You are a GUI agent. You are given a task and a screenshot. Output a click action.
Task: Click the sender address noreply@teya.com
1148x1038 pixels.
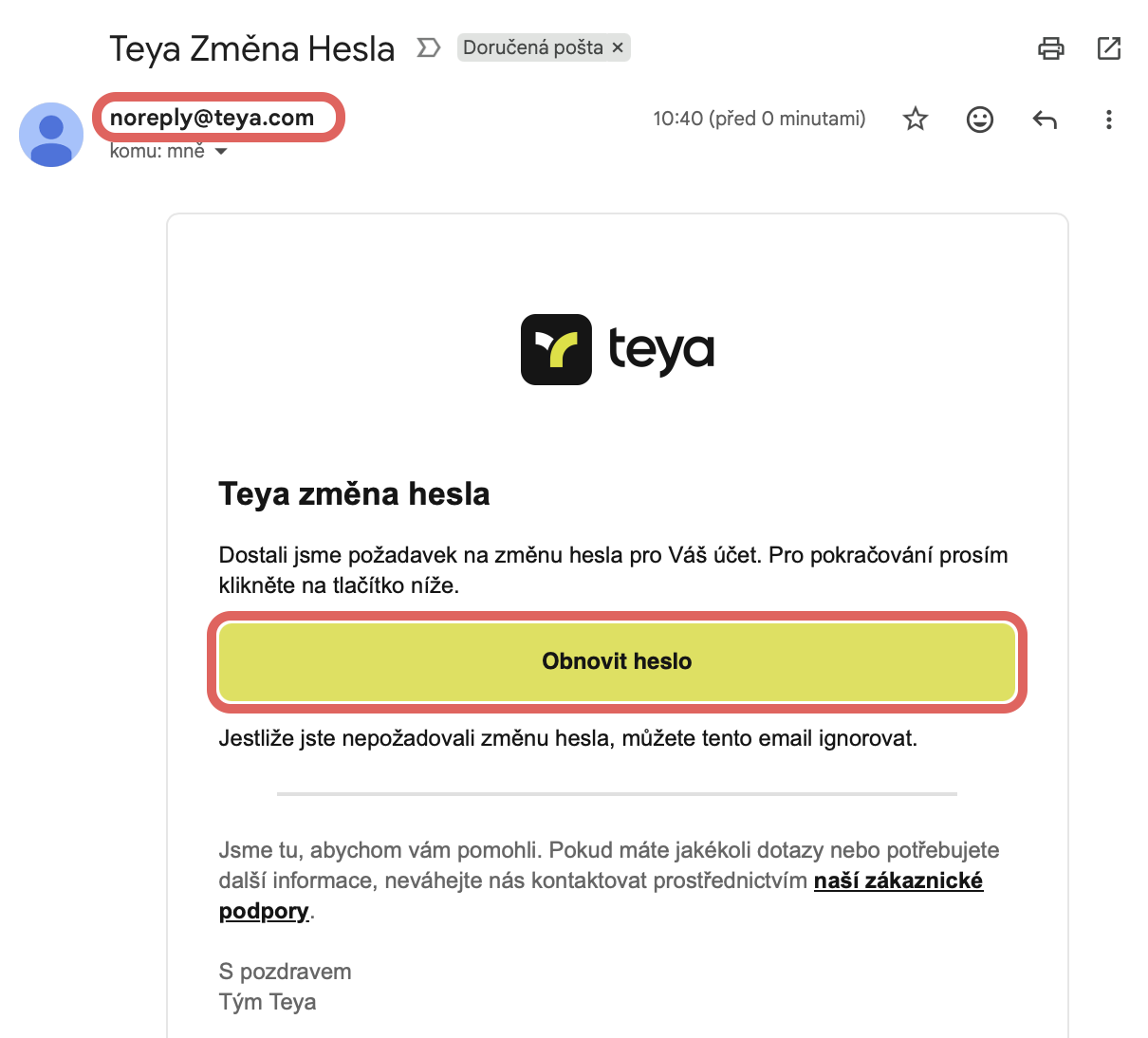pyautogui.click(x=212, y=118)
